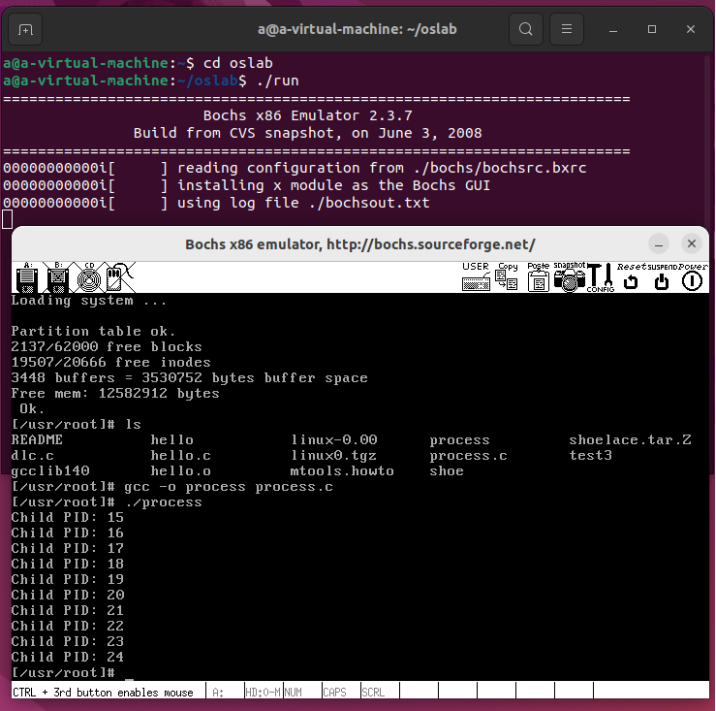Click 'process.c' in the ls output

pos(468,456)
